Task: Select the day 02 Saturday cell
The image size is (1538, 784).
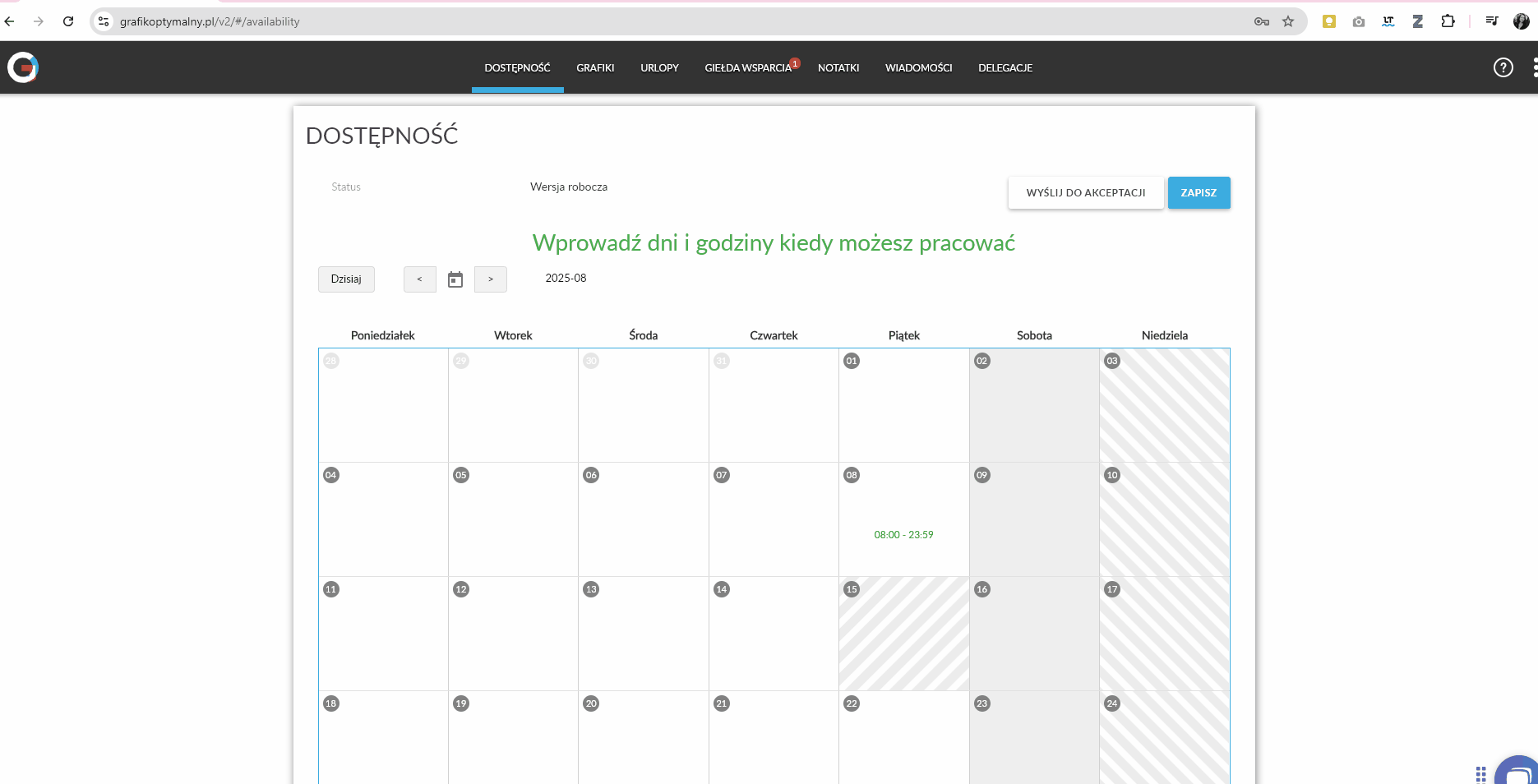Action: point(1034,405)
